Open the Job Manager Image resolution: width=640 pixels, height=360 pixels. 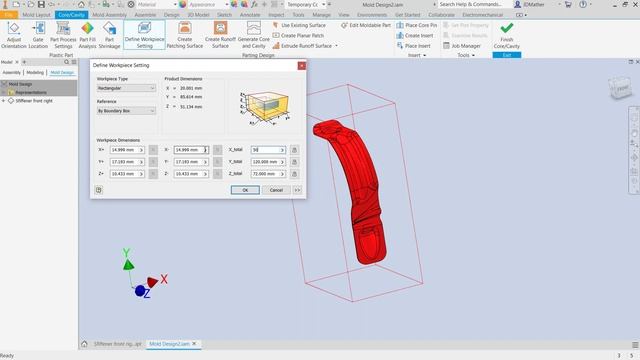click(462, 46)
